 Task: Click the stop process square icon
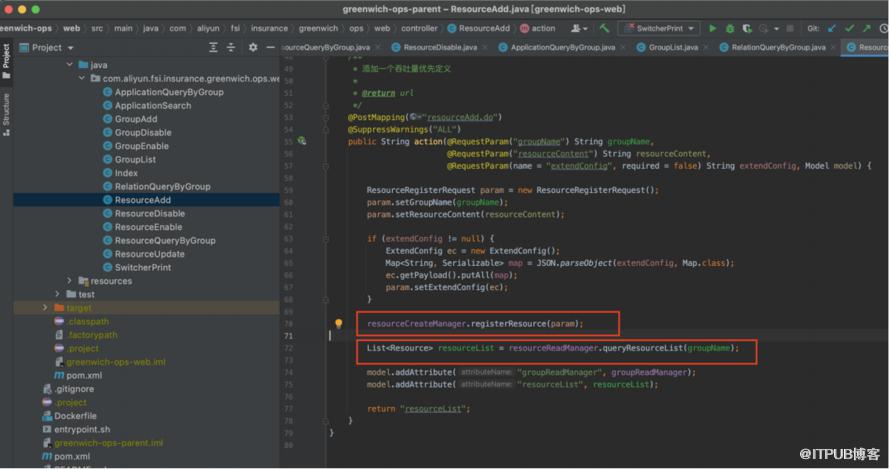tap(790, 28)
